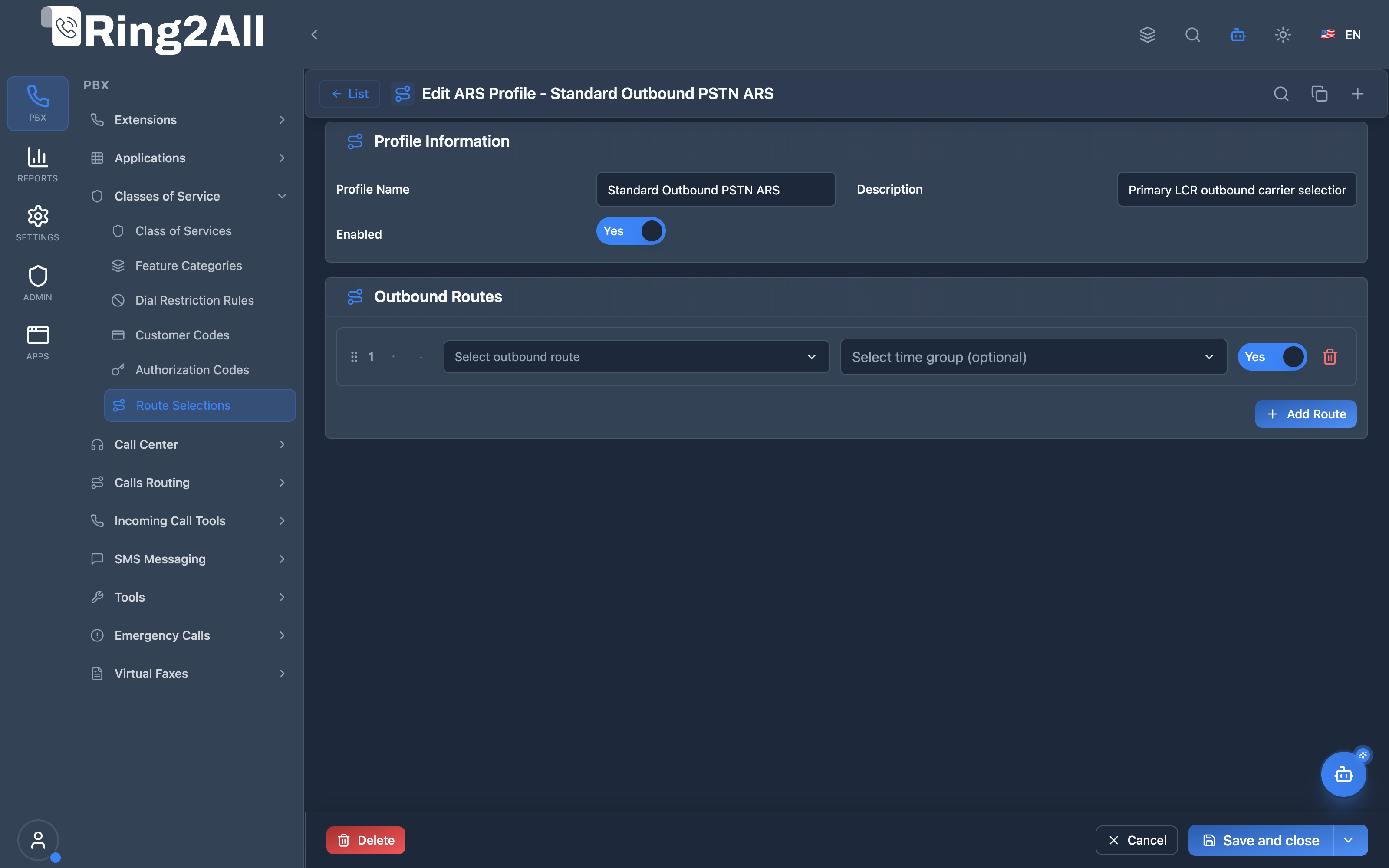
Task: Expand the Call Center menu
Action: (189, 444)
